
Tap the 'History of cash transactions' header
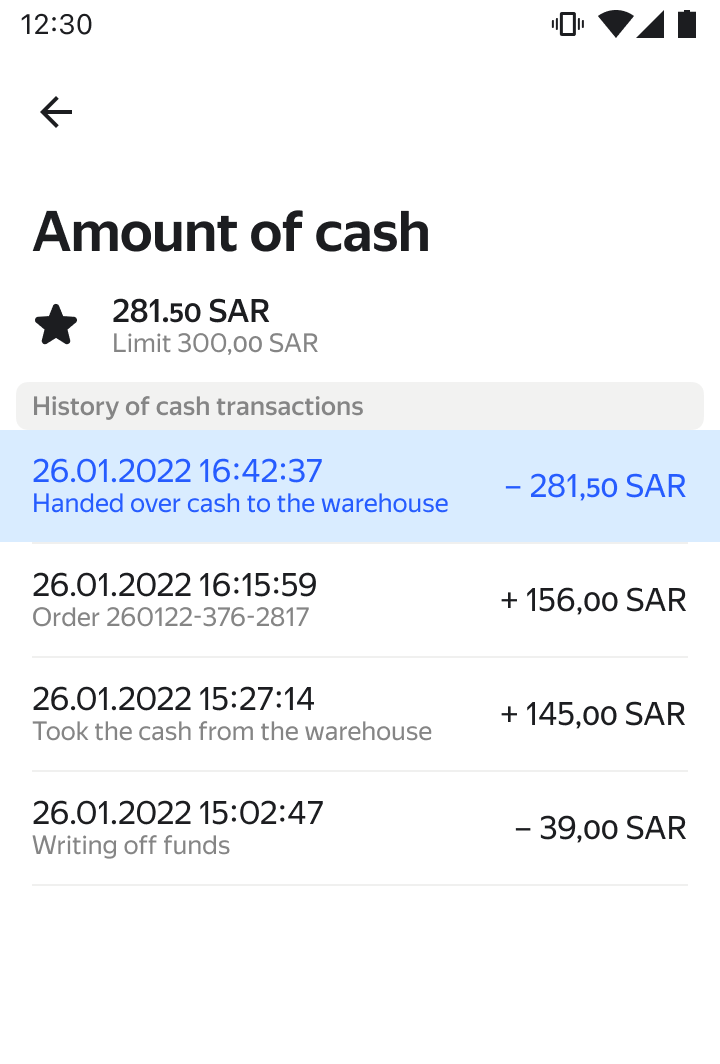coord(198,406)
